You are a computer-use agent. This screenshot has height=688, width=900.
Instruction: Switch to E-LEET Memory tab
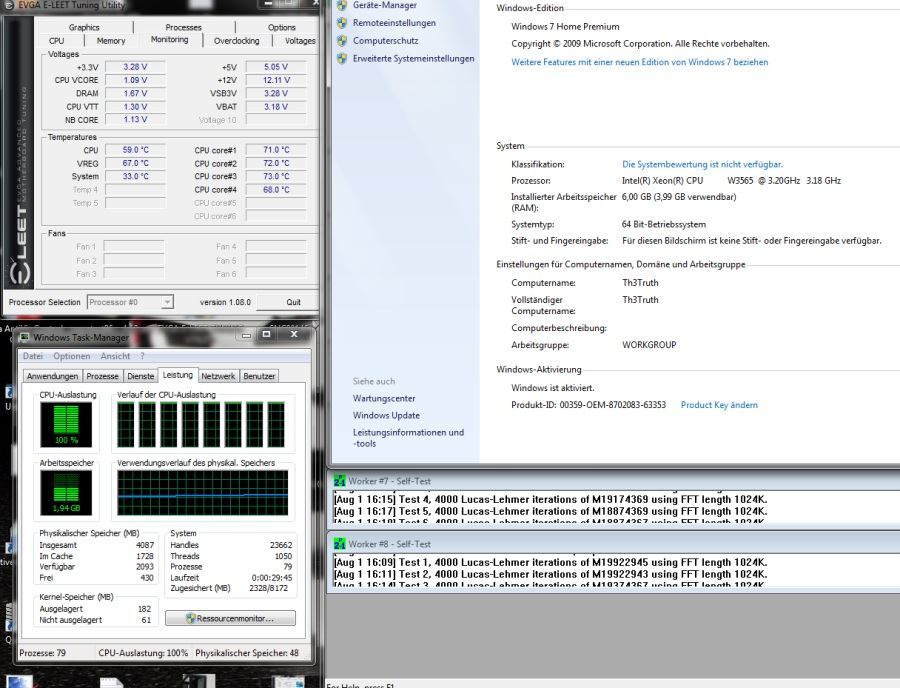point(111,41)
